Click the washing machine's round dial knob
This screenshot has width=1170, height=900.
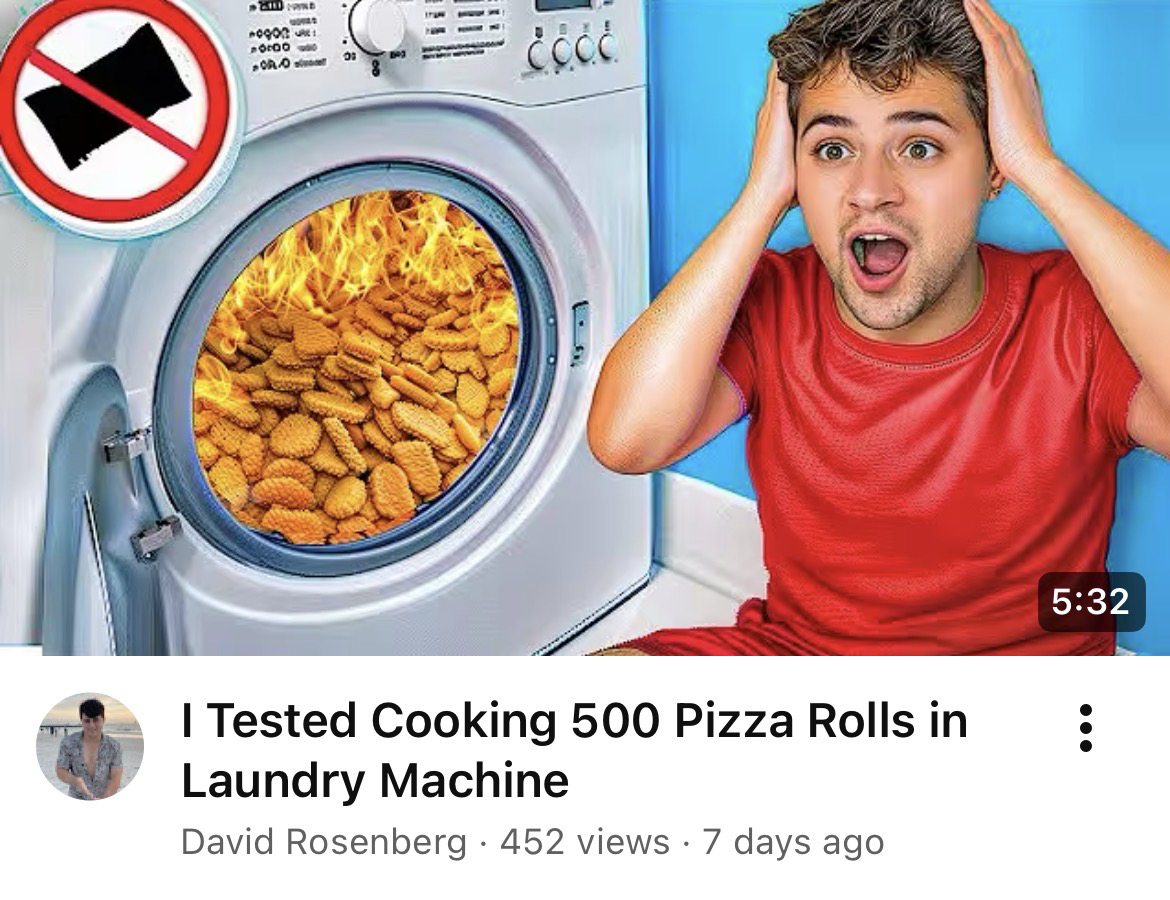tap(377, 24)
